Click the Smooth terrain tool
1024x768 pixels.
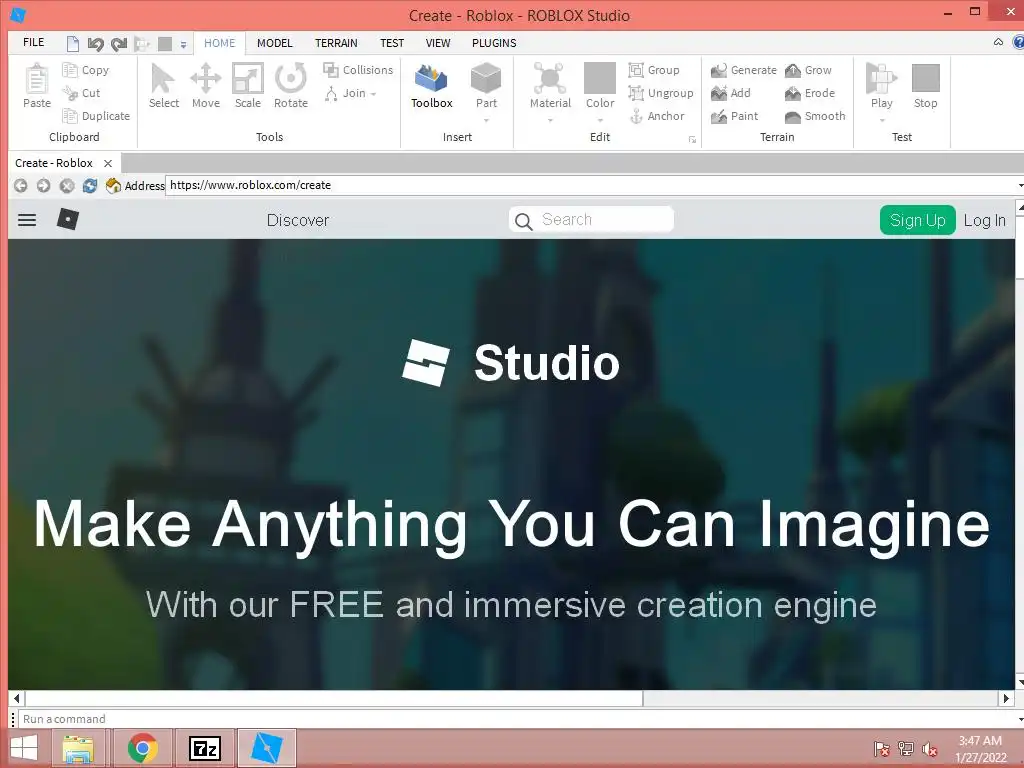pyautogui.click(x=815, y=116)
